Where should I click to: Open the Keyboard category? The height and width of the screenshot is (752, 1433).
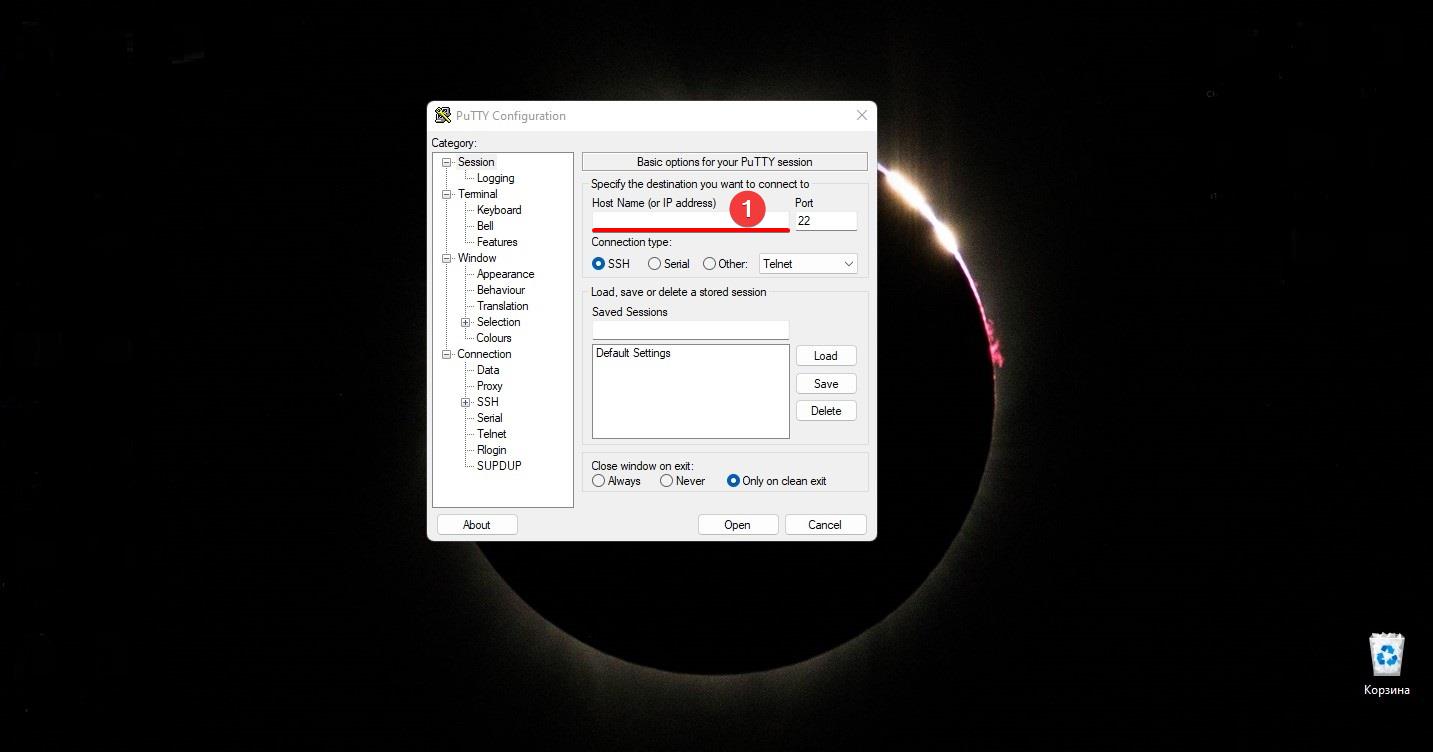pyautogui.click(x=499, y=210)
